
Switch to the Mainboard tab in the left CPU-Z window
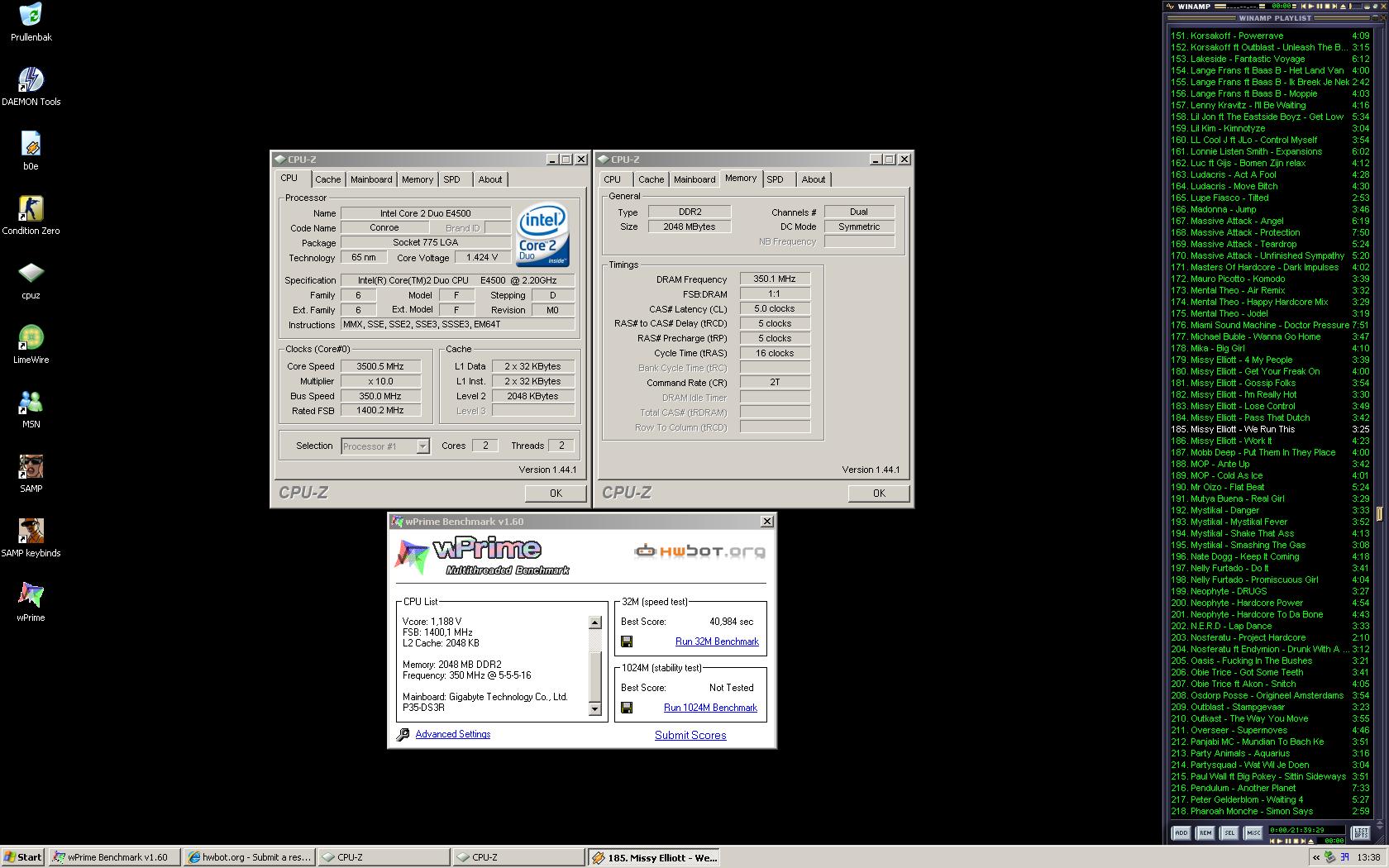pyautogui.click(x=371, y=179)
